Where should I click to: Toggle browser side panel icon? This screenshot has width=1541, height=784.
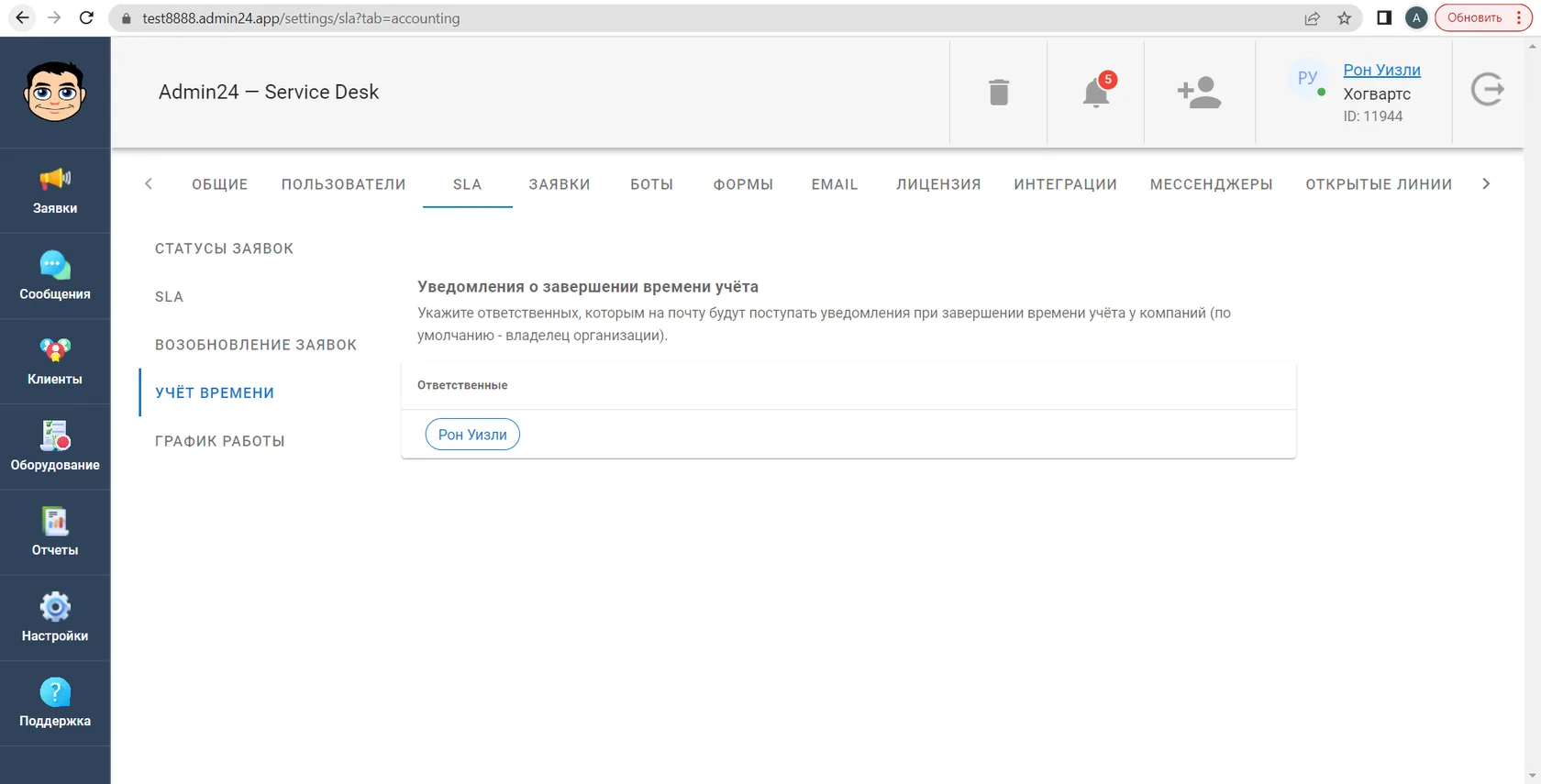tap(1384, 18)
